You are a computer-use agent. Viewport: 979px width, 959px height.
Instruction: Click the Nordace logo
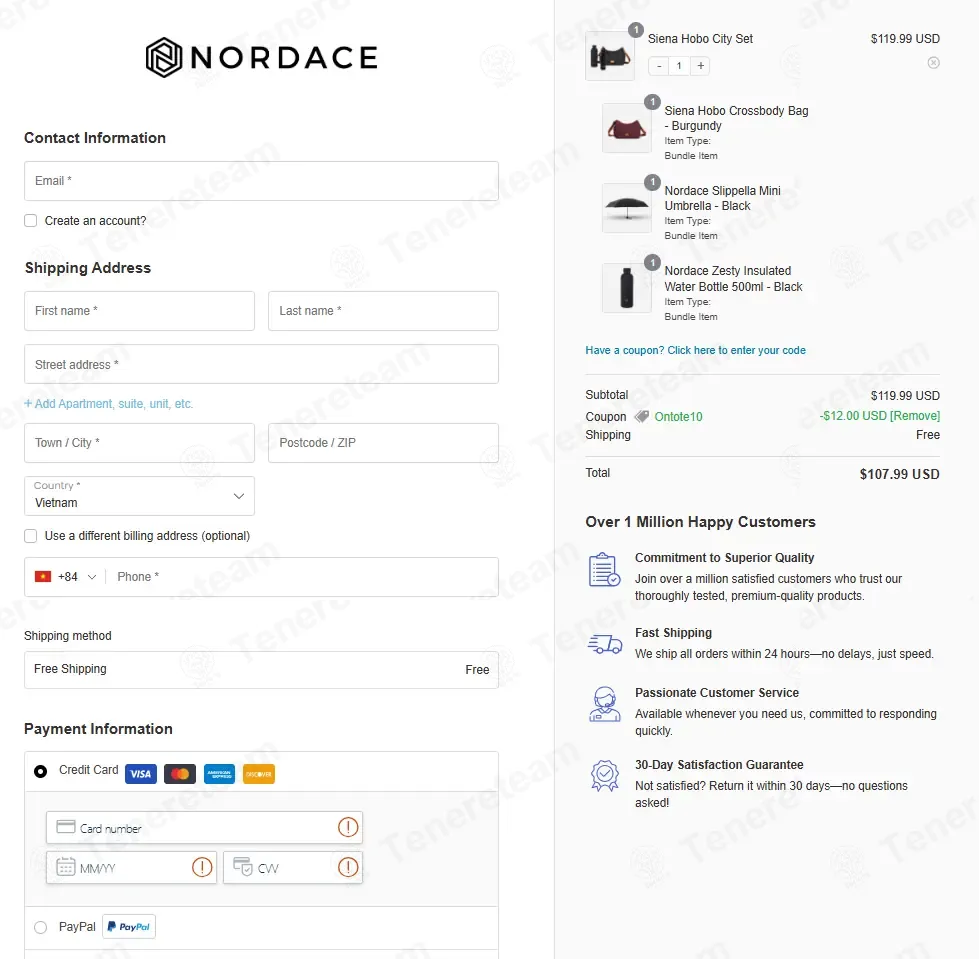[262, 57]
